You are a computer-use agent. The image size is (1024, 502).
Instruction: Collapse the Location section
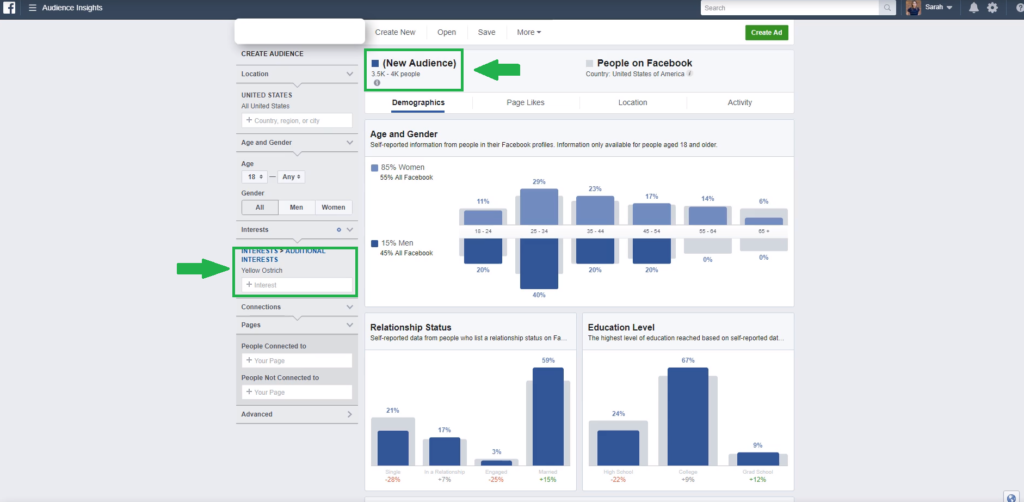click(x=350, y=74)
